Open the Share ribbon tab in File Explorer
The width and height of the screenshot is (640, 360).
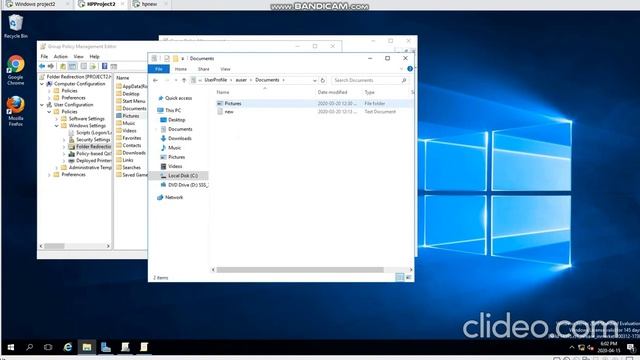[203, 69]
